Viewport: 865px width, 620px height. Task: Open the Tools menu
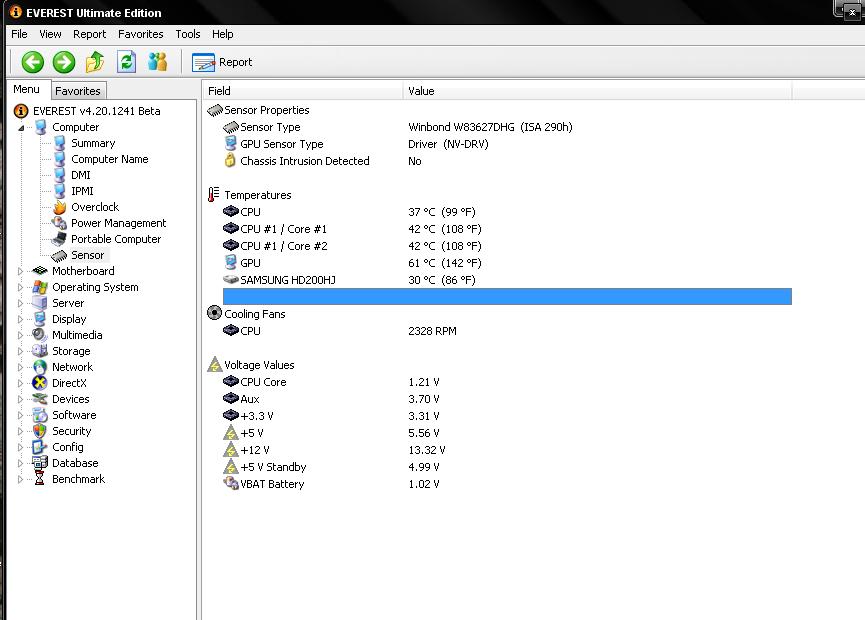pyautogui.click(x=188, y=34)
